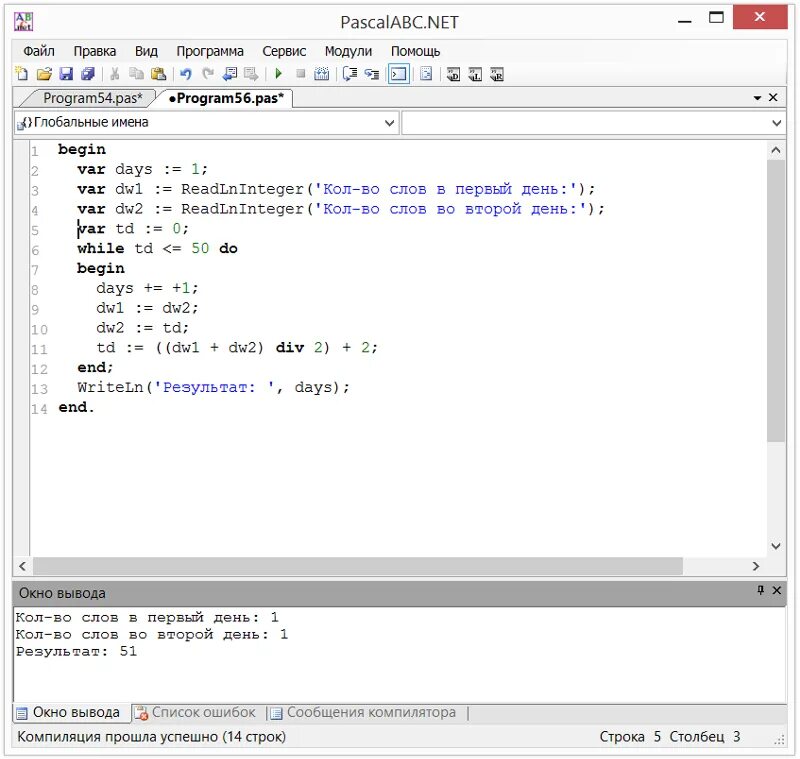
Task: Toggle the output window toolbar button
Action: [398, 74]
